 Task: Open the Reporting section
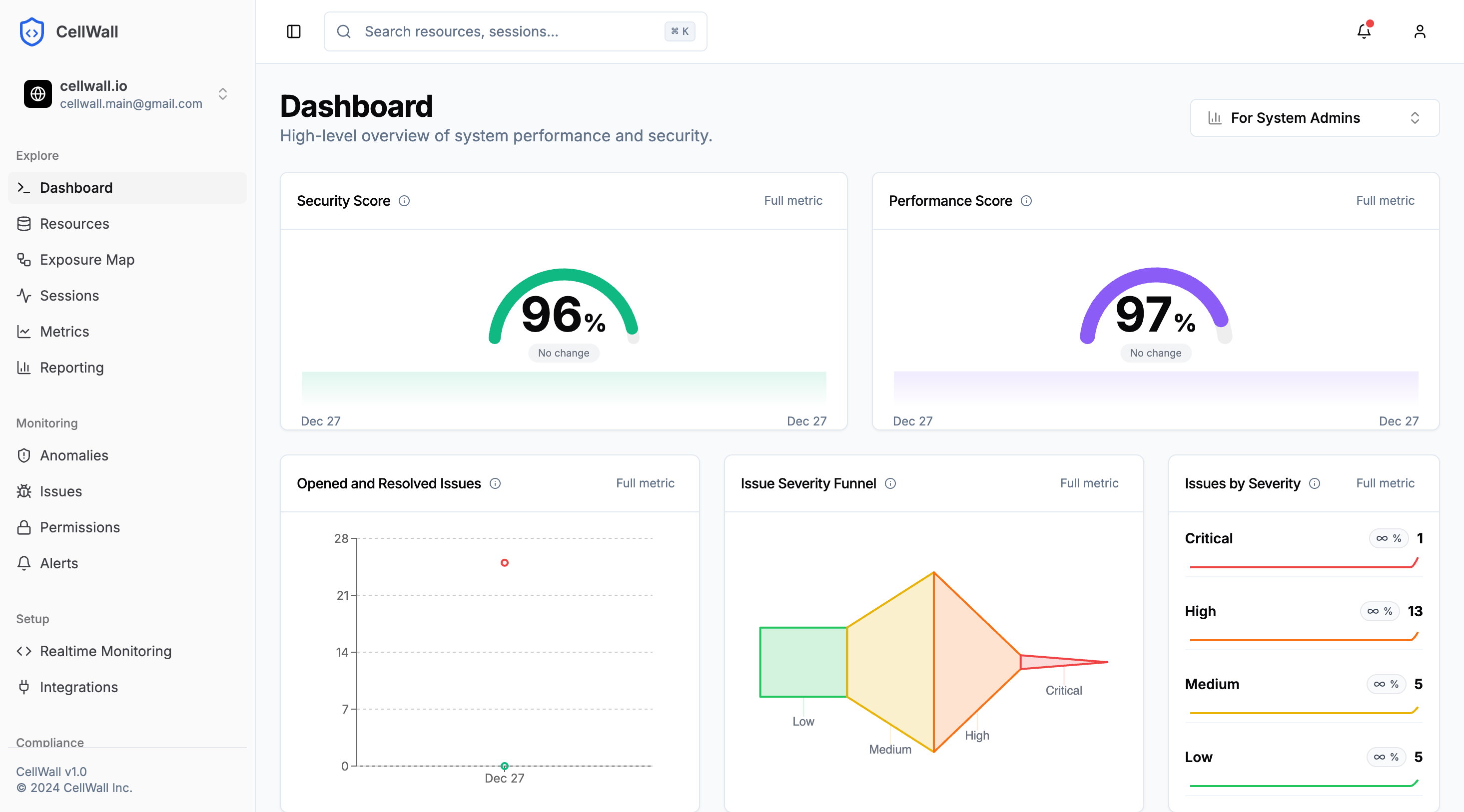(x=71, y=368)
